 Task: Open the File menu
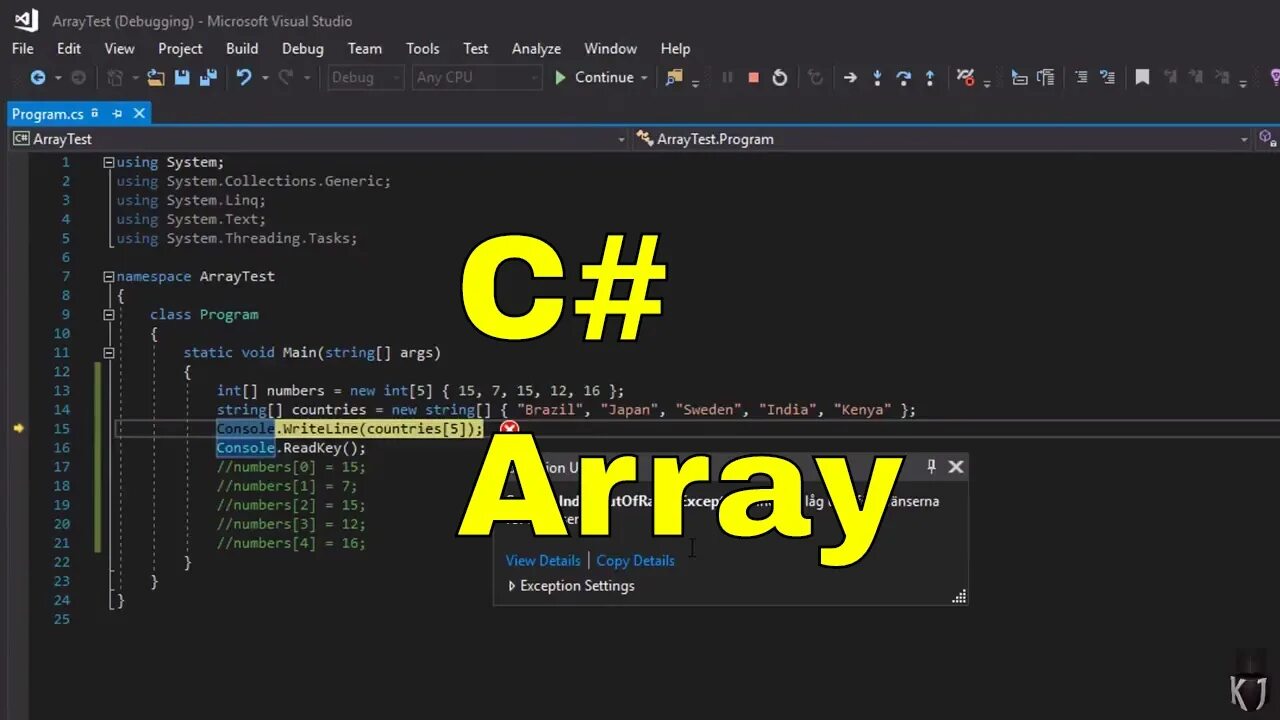pyautogui.click(x=22, y=48)
